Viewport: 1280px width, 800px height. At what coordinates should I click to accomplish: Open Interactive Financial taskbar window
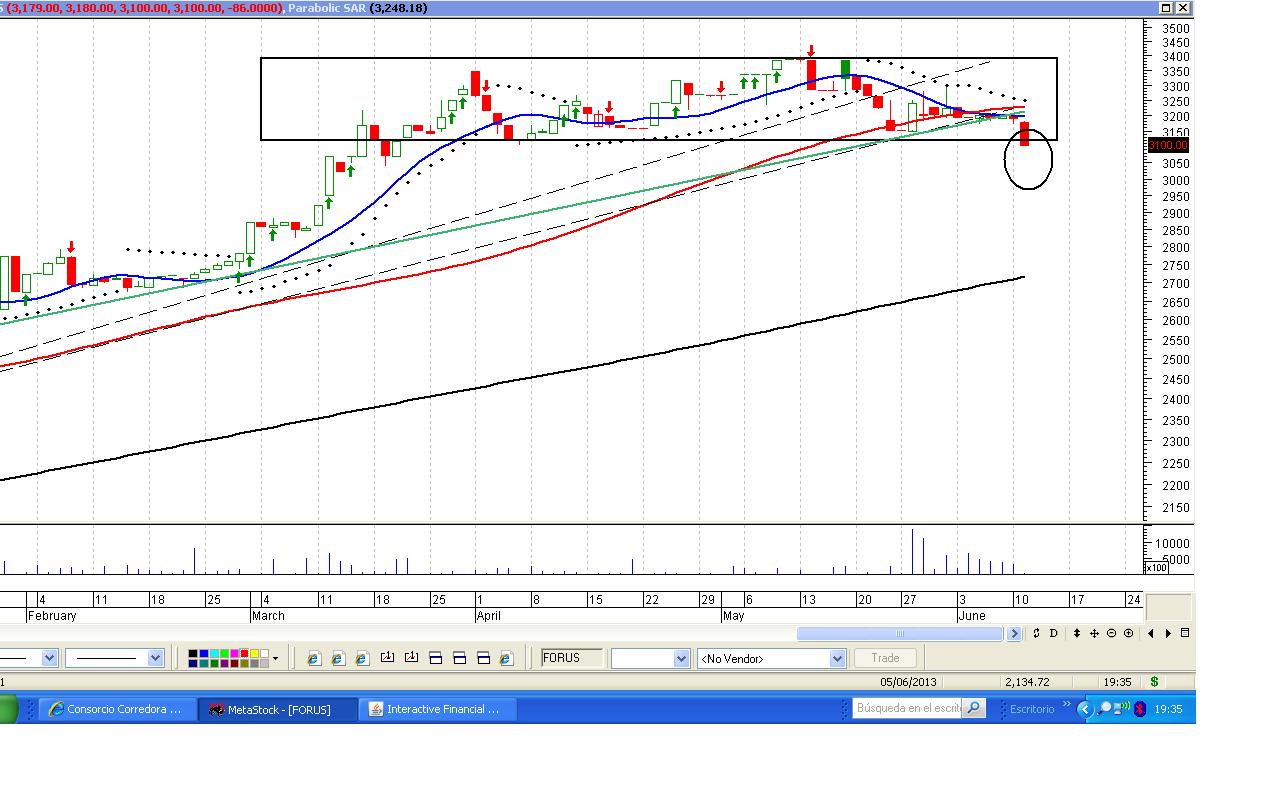click(439, 709)
